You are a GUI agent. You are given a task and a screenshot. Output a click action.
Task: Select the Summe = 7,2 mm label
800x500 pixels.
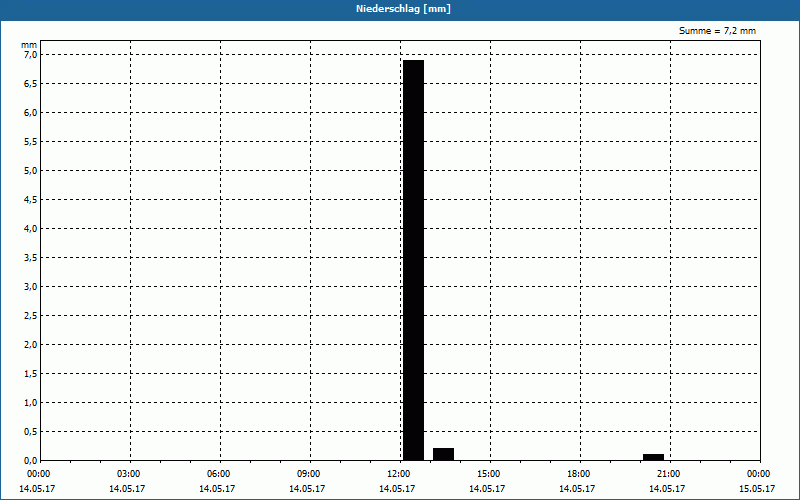pos(717,31)
